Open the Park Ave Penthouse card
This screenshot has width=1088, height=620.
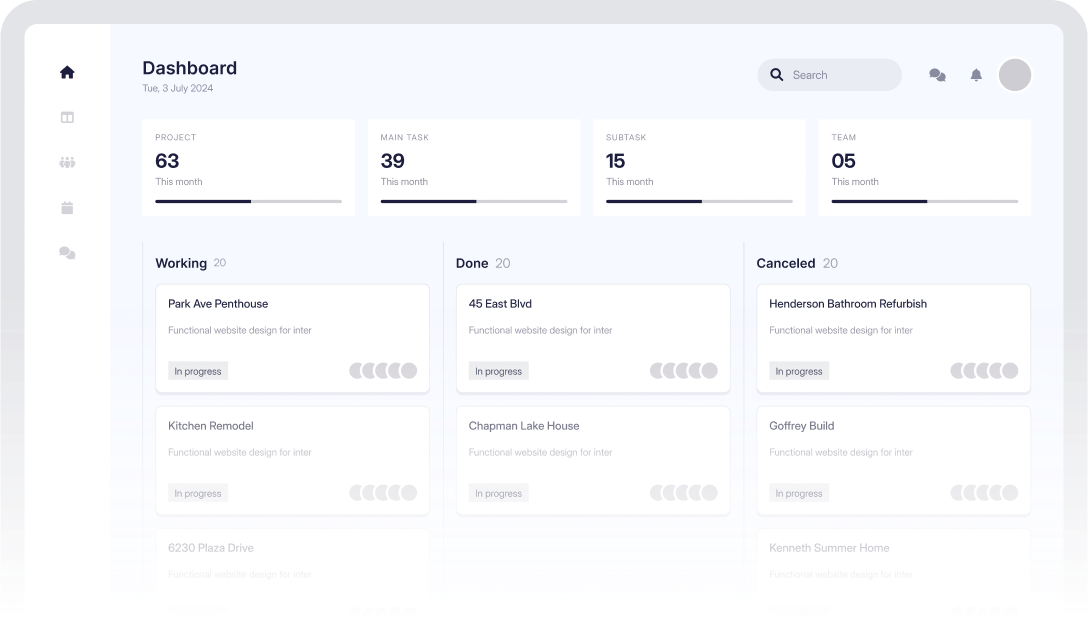coord(292,338)
